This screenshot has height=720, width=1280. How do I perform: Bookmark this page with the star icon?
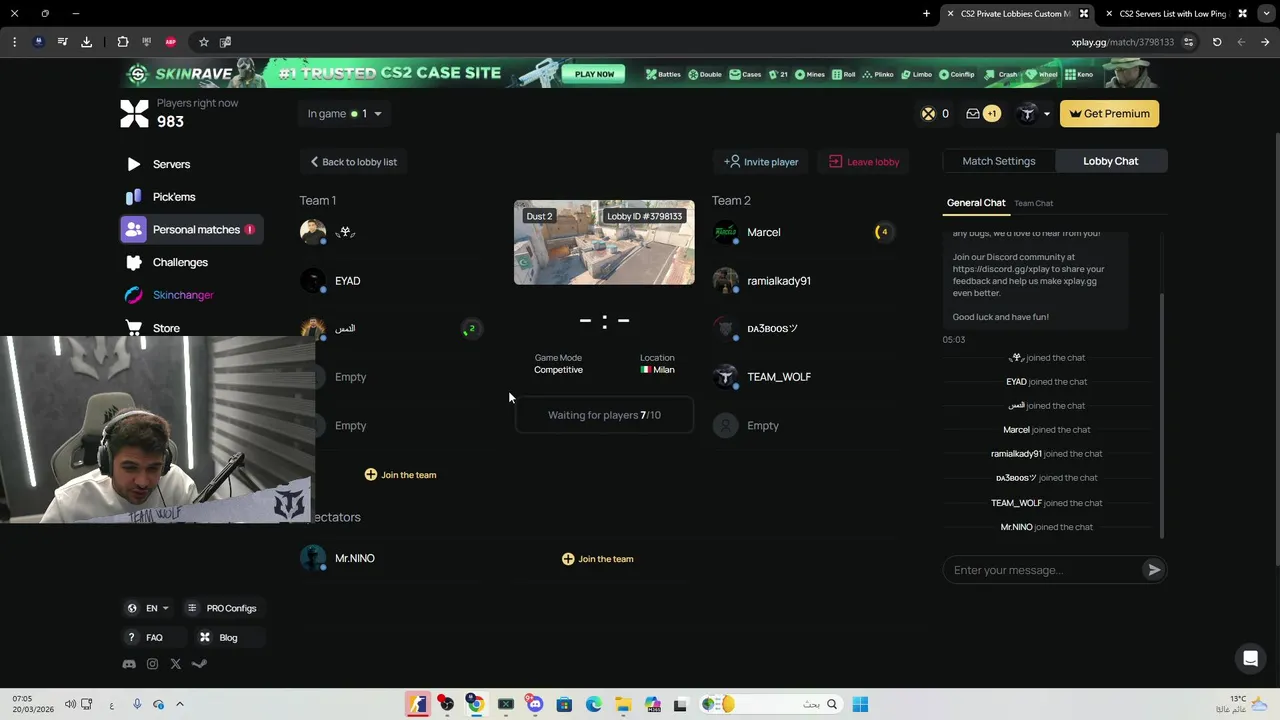[x=204, y=42]
